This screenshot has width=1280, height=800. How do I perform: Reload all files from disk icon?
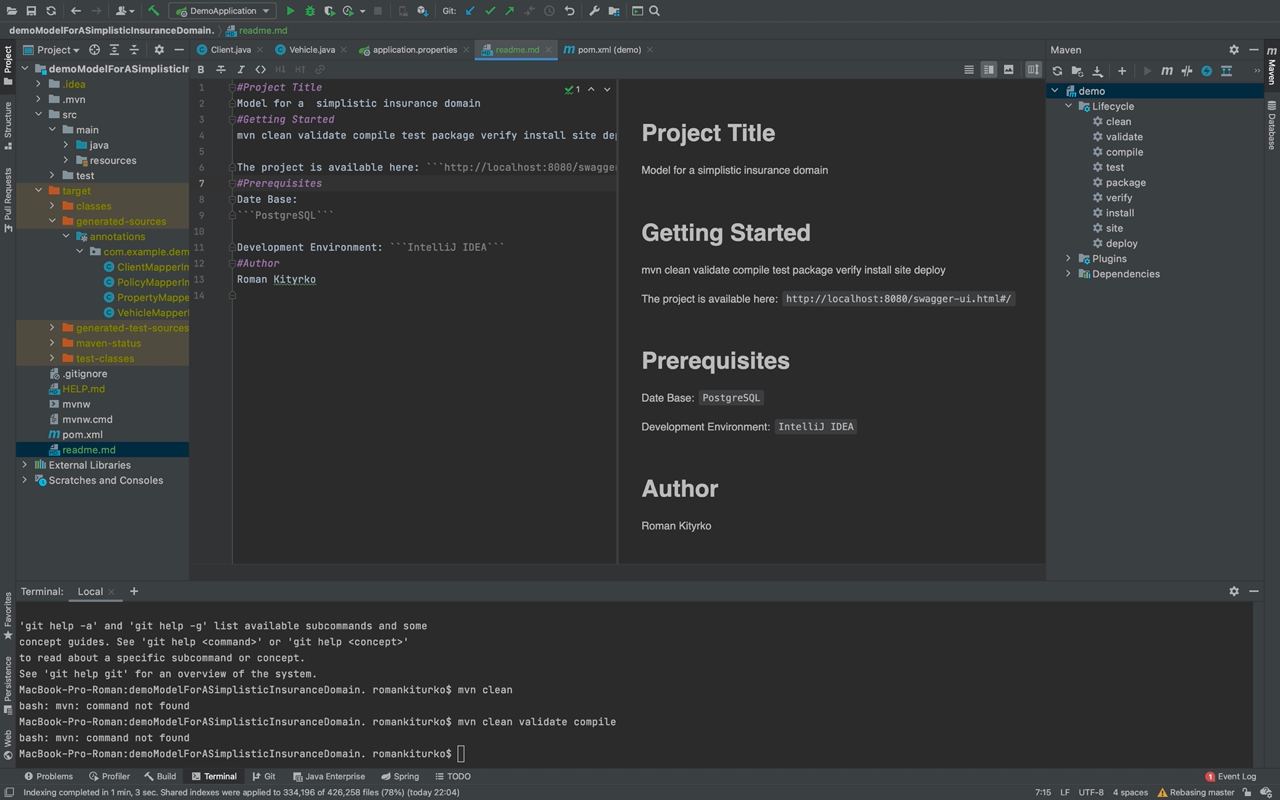pyautogui.click(x=51, y=11)
